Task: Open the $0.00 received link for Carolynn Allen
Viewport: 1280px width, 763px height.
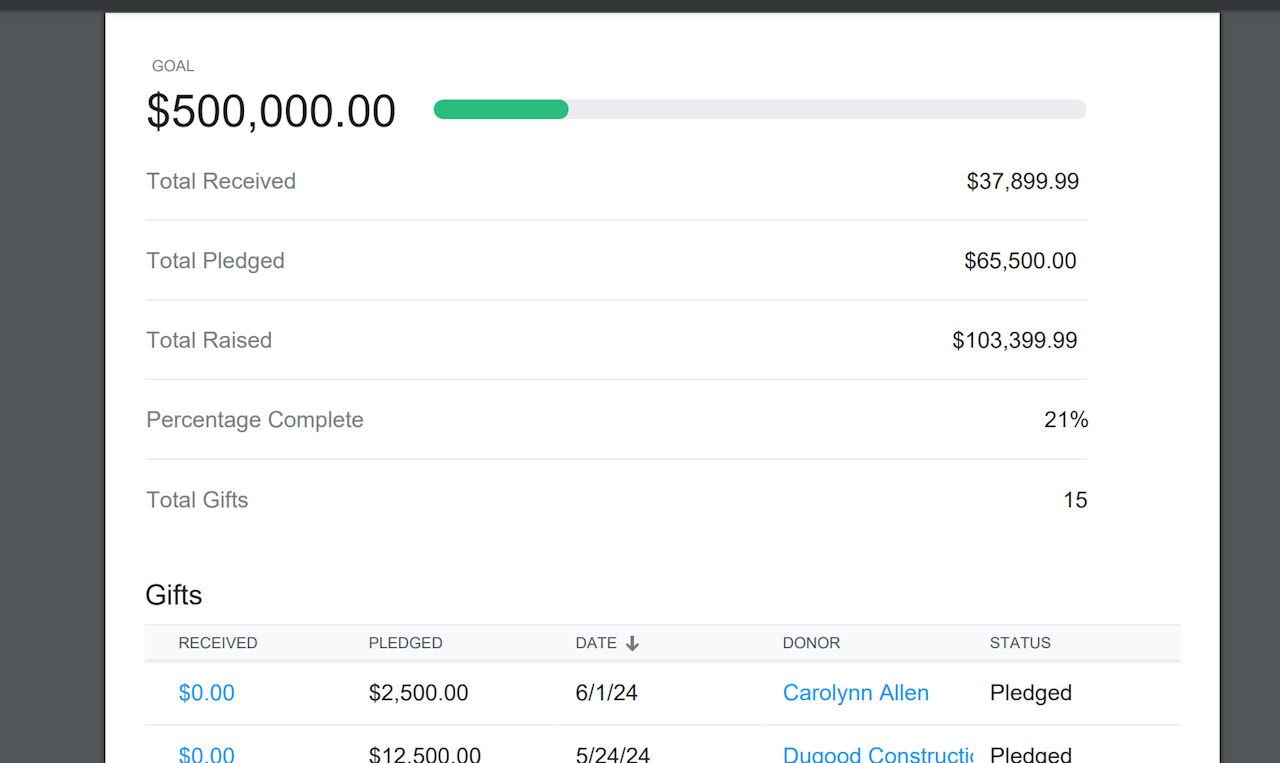Action: tap(206, 693)
